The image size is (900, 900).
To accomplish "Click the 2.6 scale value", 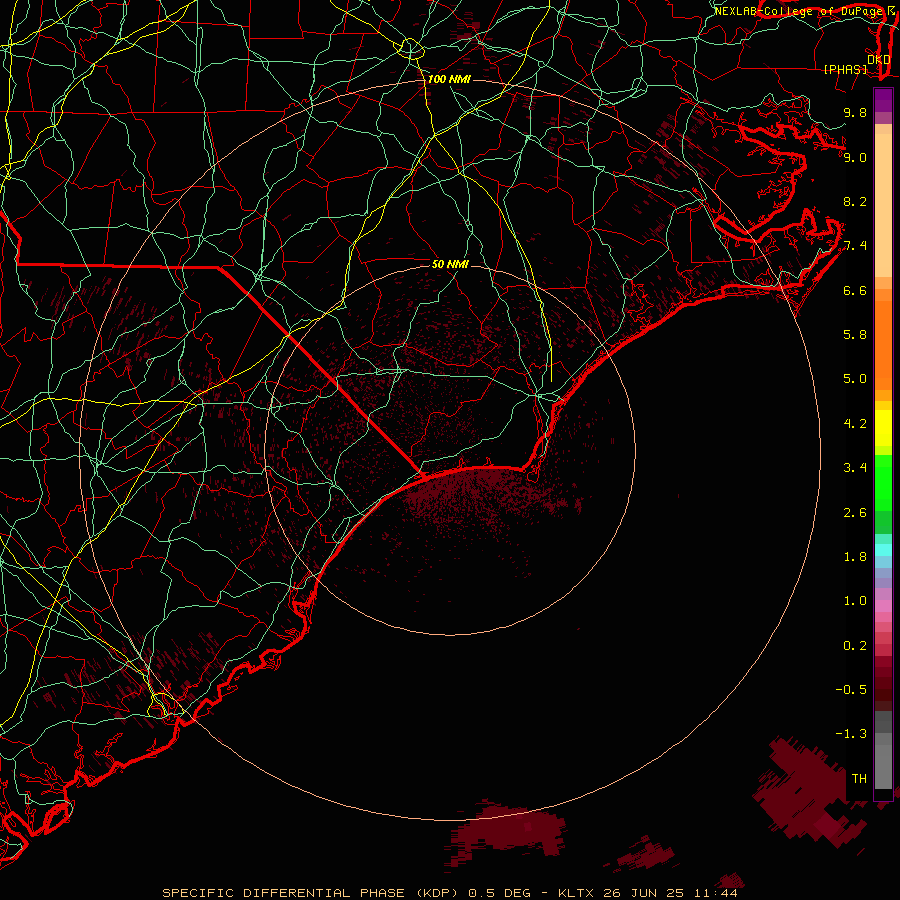I will (x=855, y=513).
